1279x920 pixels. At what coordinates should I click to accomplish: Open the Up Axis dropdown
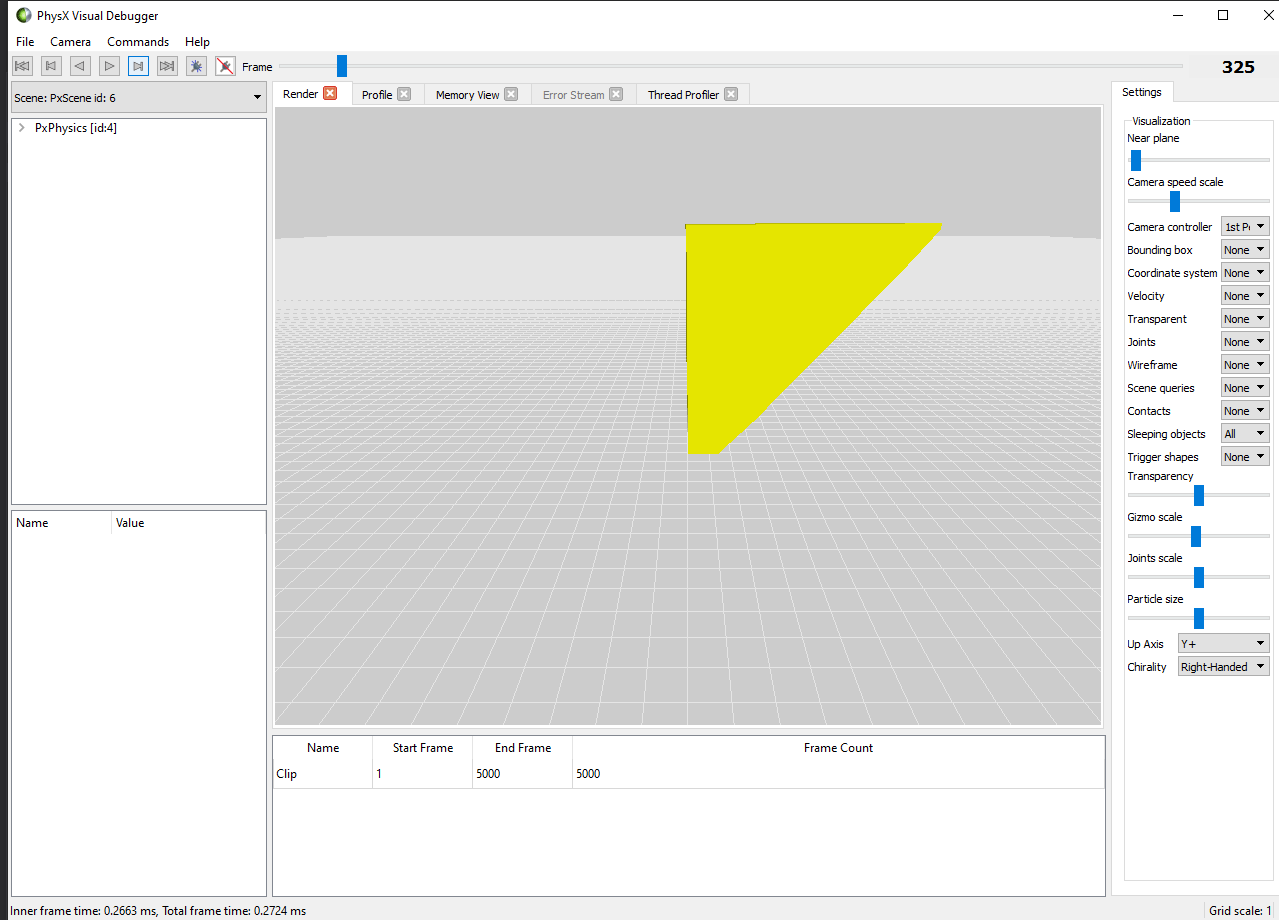pyautogui.click(x=1223, y=643)
